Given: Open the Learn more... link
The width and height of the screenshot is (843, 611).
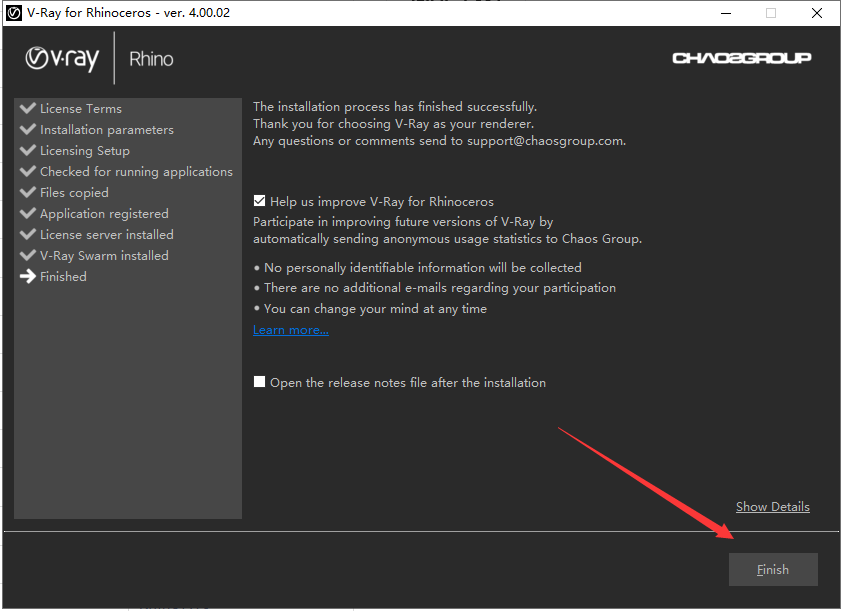Looking at the screenshot, I should [291, 330].
